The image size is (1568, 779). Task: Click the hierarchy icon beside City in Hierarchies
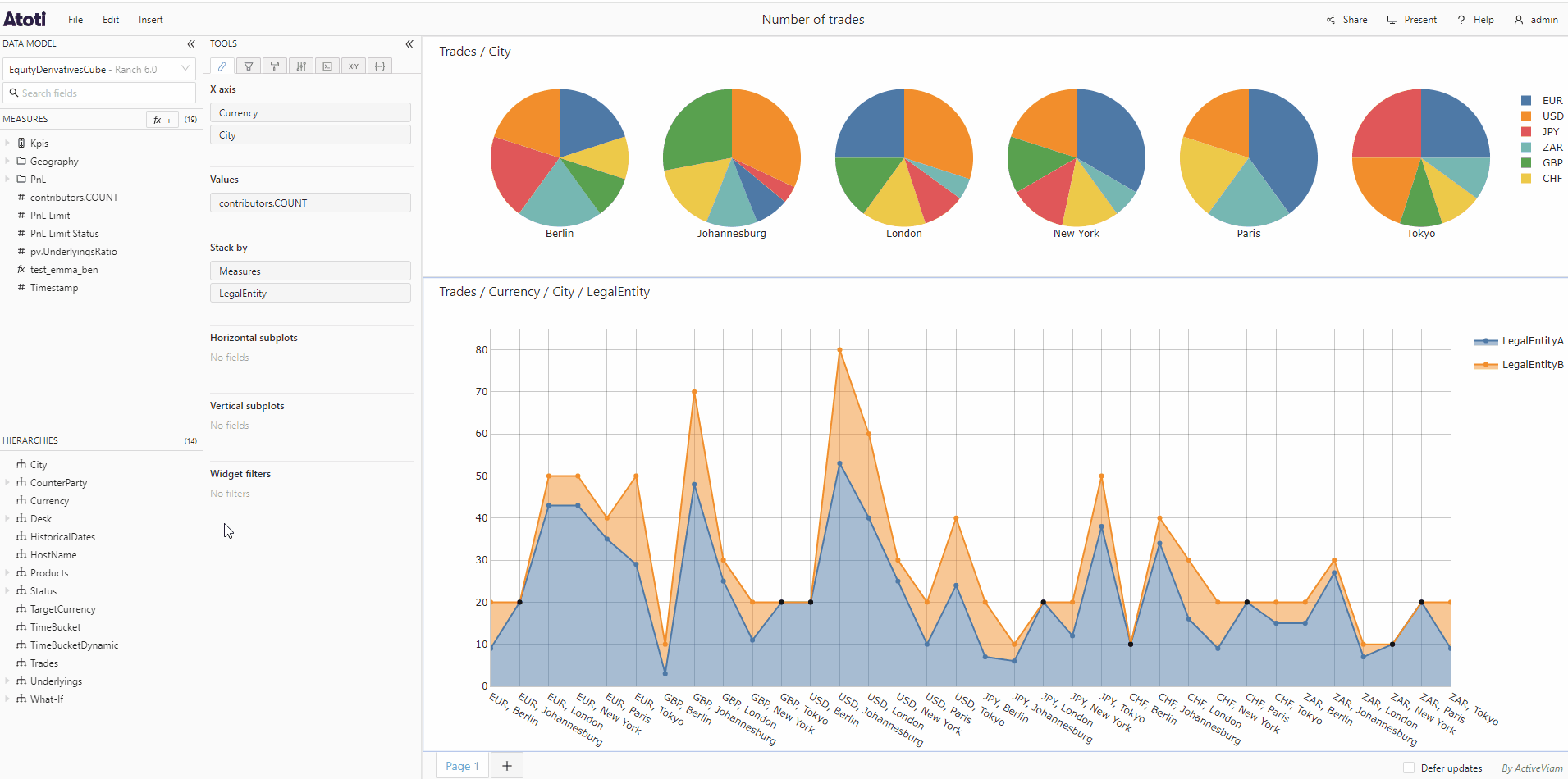(21, 464)
